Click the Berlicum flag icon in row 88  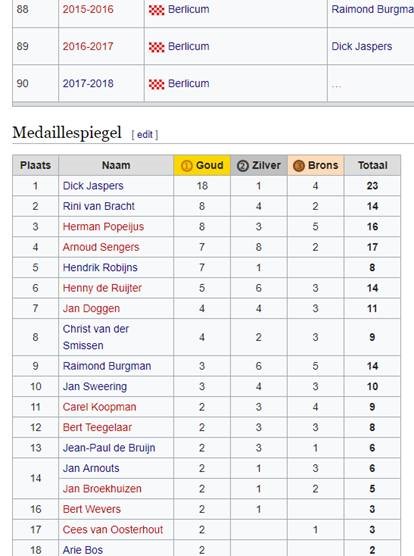156,10
